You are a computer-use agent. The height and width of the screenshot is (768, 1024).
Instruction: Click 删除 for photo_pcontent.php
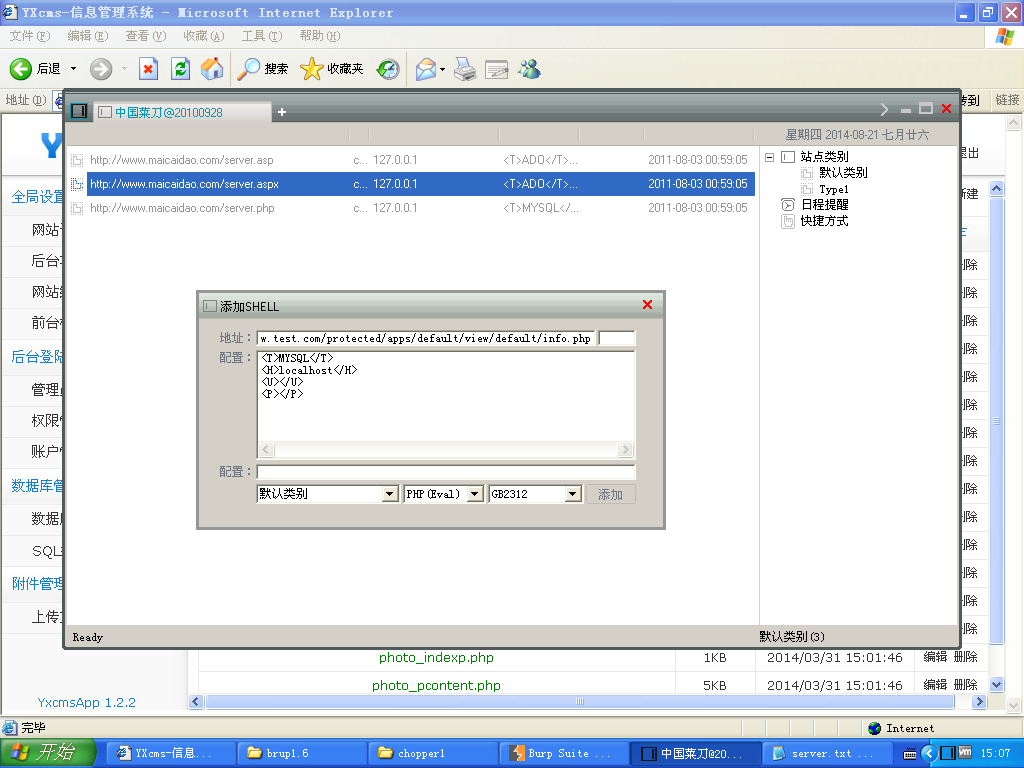pos(965,684)
